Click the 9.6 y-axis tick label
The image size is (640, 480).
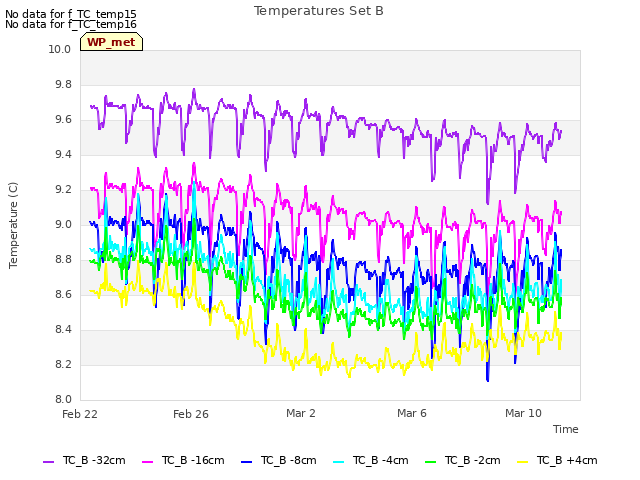click(63, 120)
